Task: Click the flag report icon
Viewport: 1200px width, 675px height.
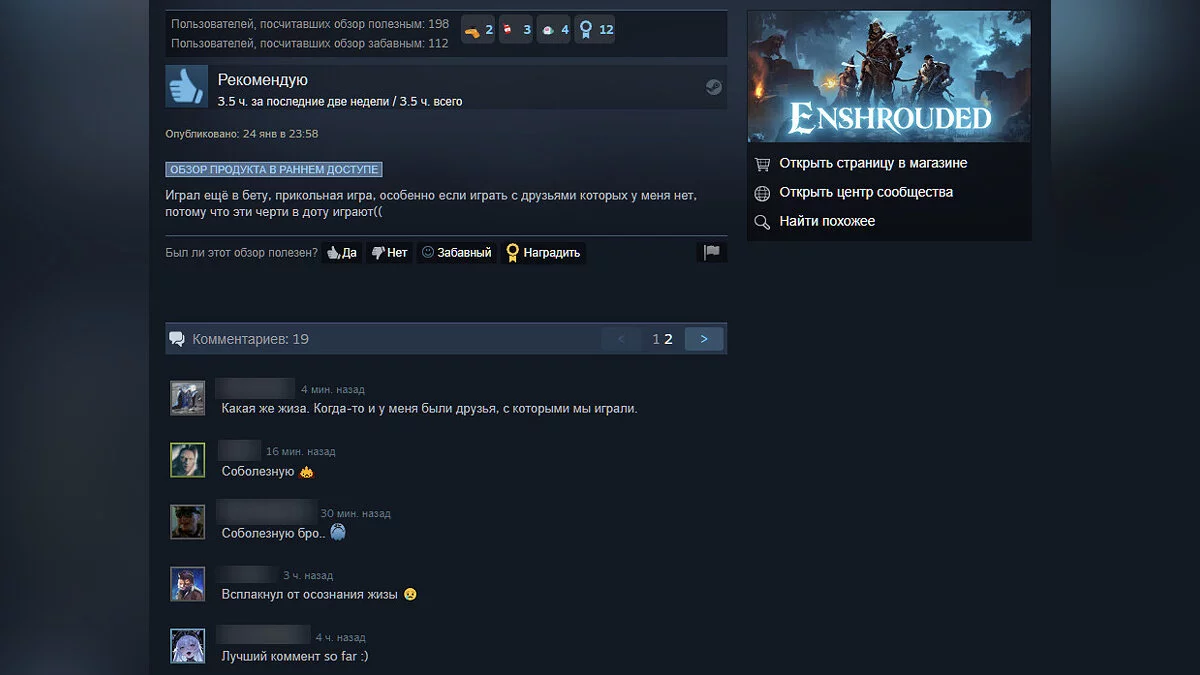Action: point(712,252)
